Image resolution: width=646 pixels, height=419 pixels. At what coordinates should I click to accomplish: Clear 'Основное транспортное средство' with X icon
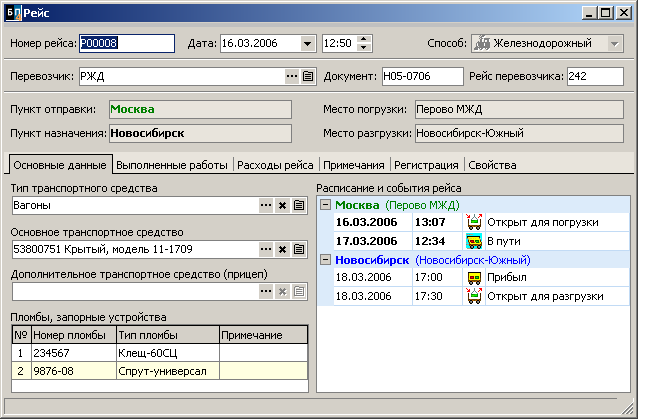[x=282, y=248]
